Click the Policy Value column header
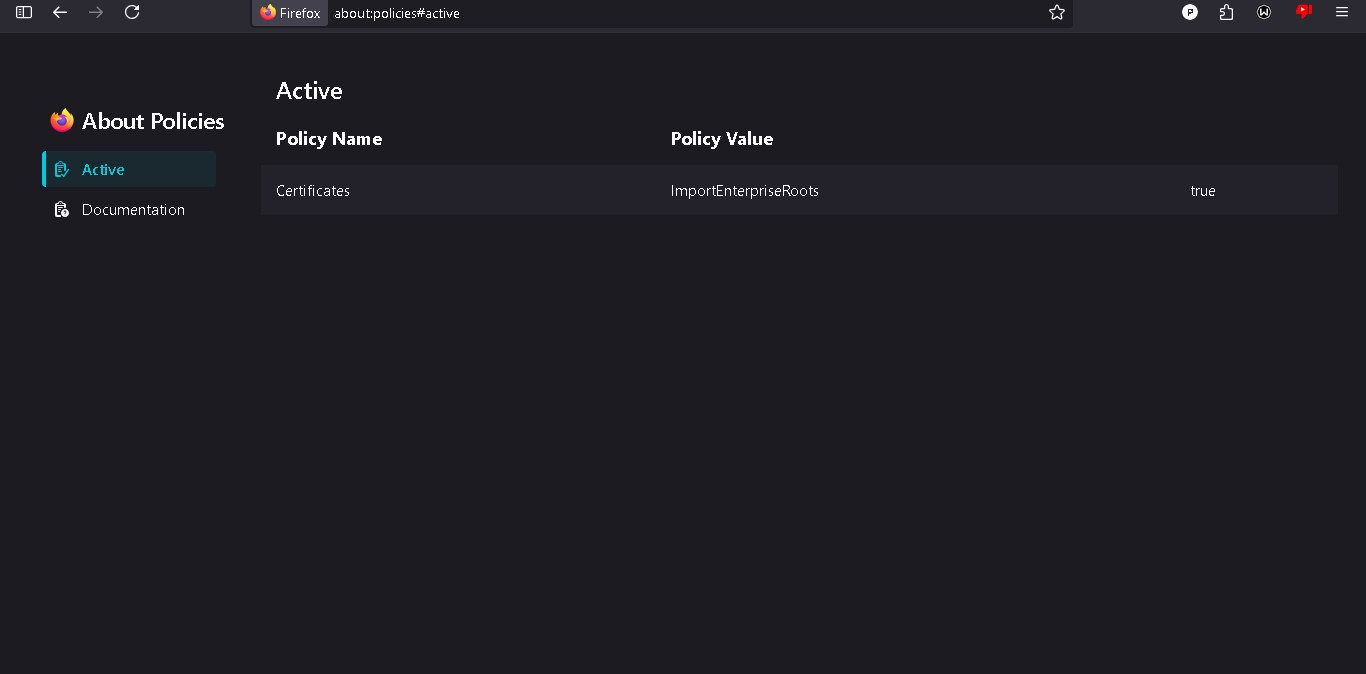 point(722,139)
